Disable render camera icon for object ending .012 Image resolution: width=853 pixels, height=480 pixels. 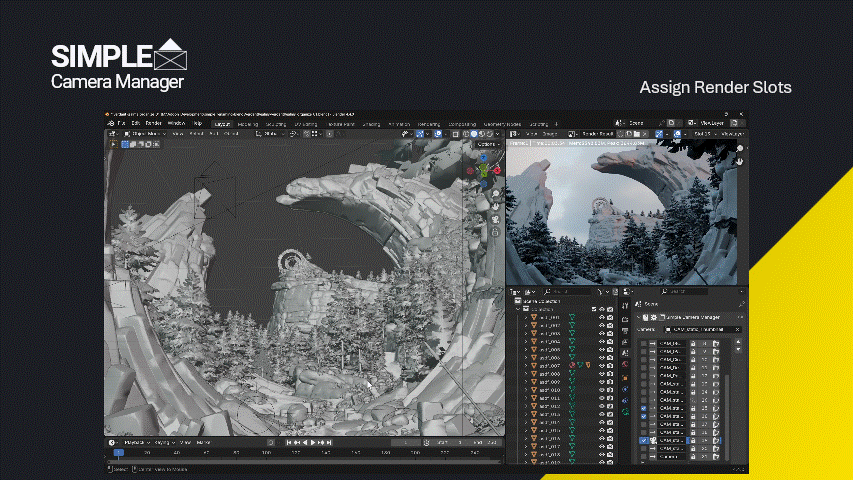tap(610, 406)
